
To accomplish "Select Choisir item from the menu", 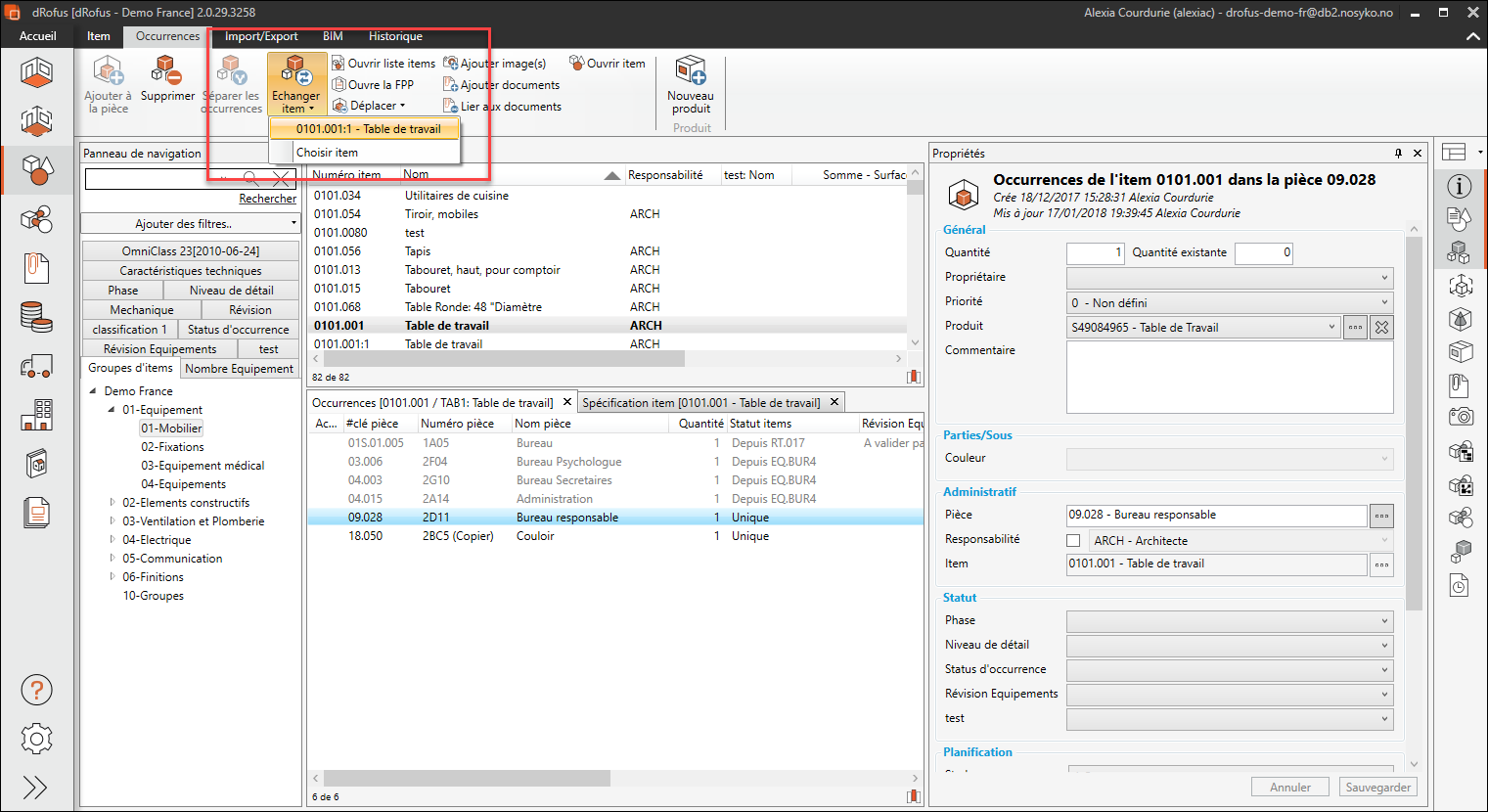I will tap(328, 153).
